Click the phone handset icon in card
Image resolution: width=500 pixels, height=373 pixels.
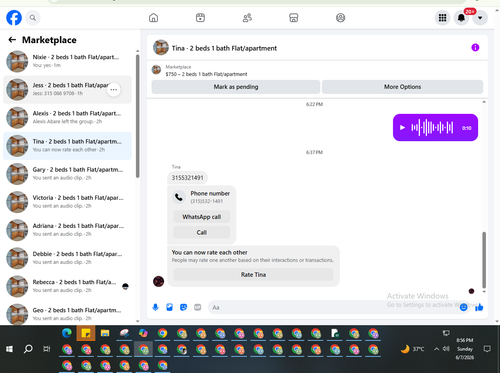179,197
